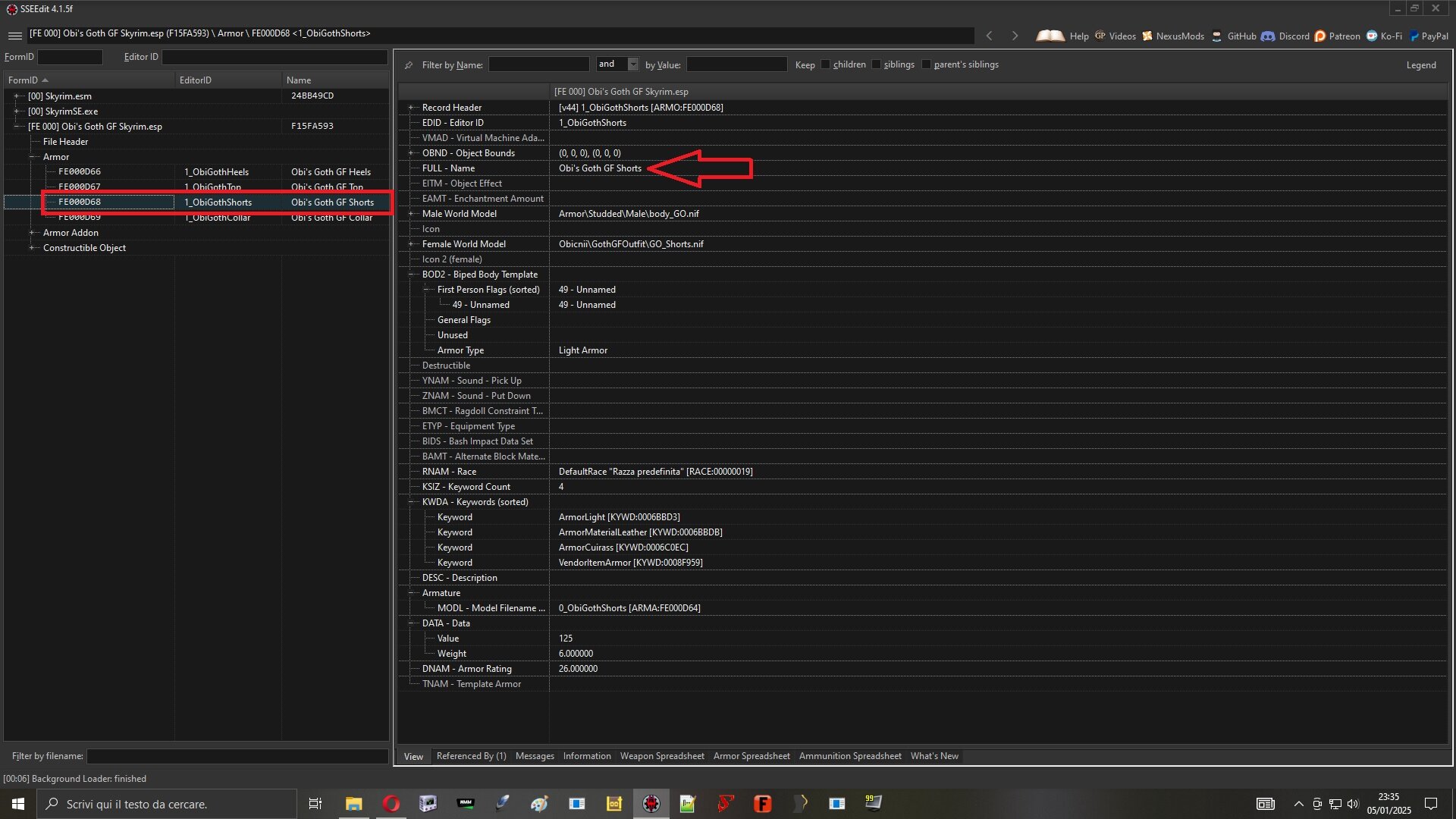The width and height of the screenshot is (1456, 819).
Task: Open the Armor Spreadsheet tab
Action: click(x=751, y=755)
